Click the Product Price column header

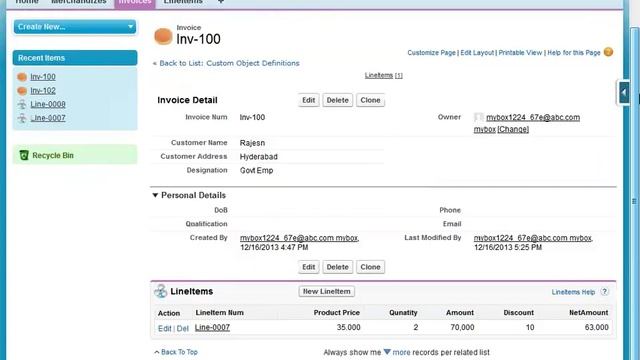pyautogui.click(x=337, y=313)
